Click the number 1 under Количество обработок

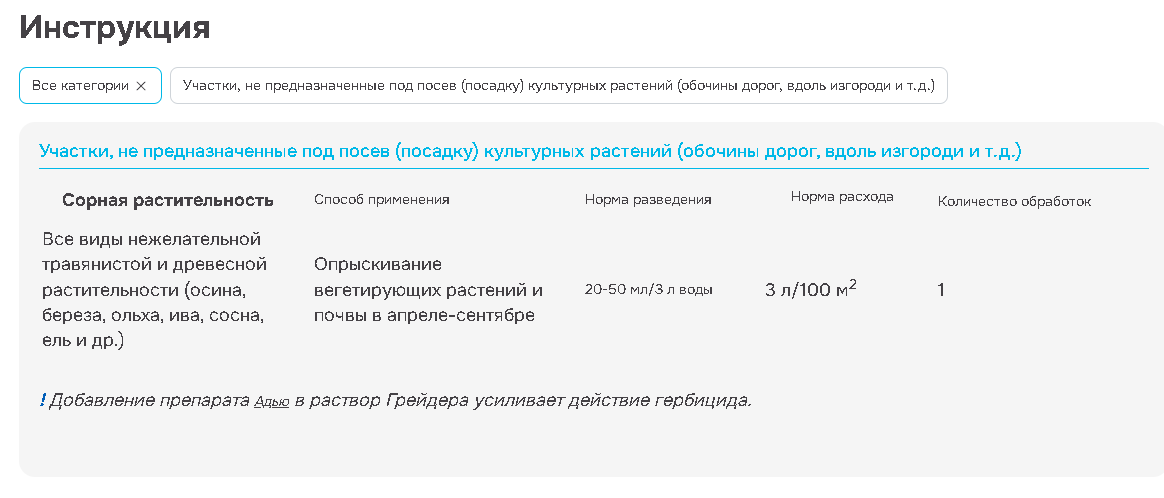click(x=941, y=290)
